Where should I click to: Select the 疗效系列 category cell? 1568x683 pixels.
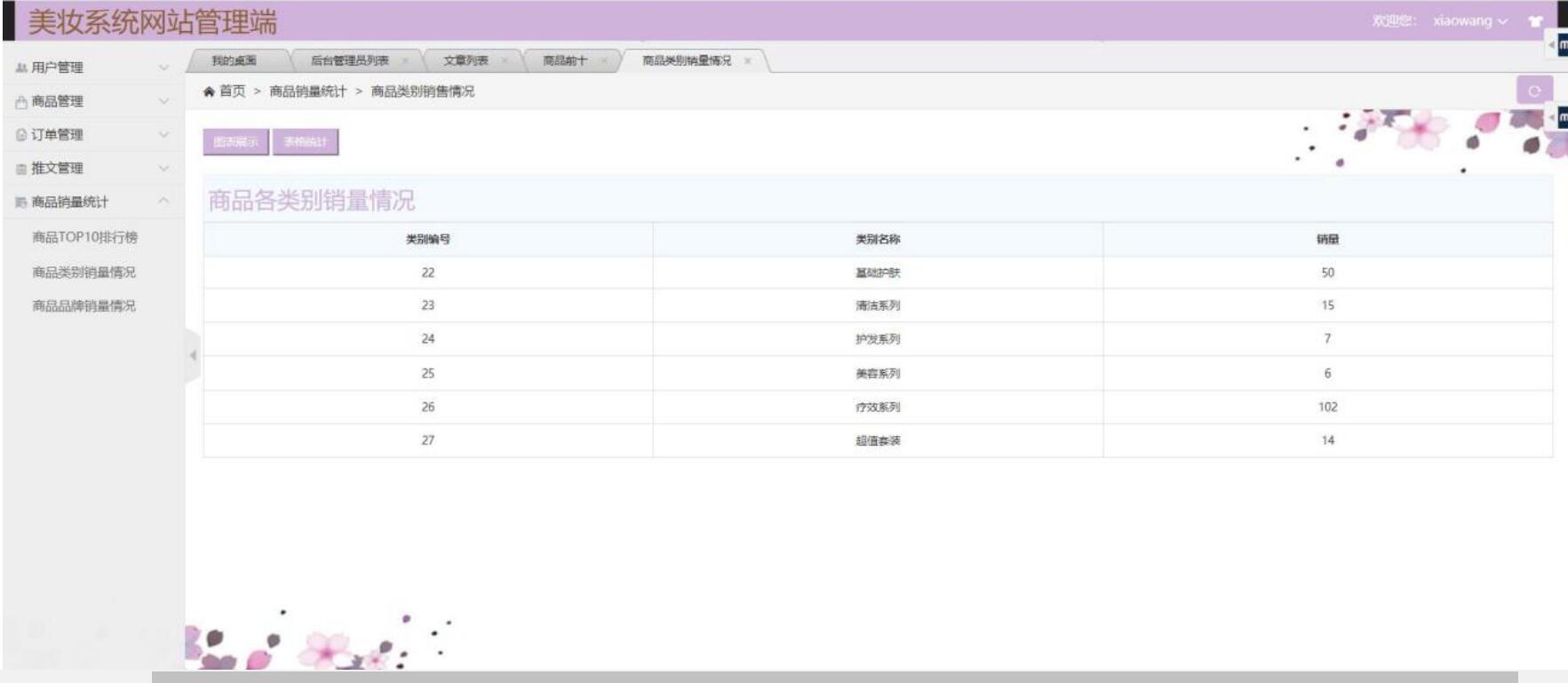(x=878, y=407)
